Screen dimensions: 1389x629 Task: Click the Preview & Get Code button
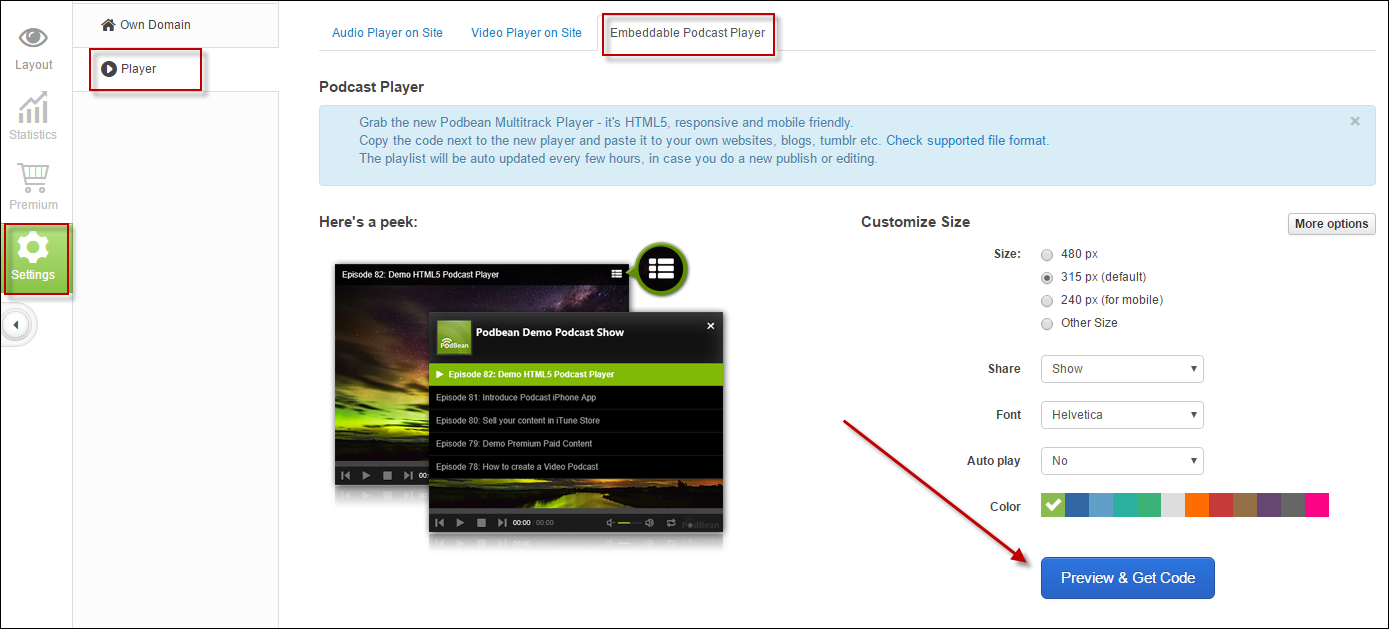[x=1128, y=578]
